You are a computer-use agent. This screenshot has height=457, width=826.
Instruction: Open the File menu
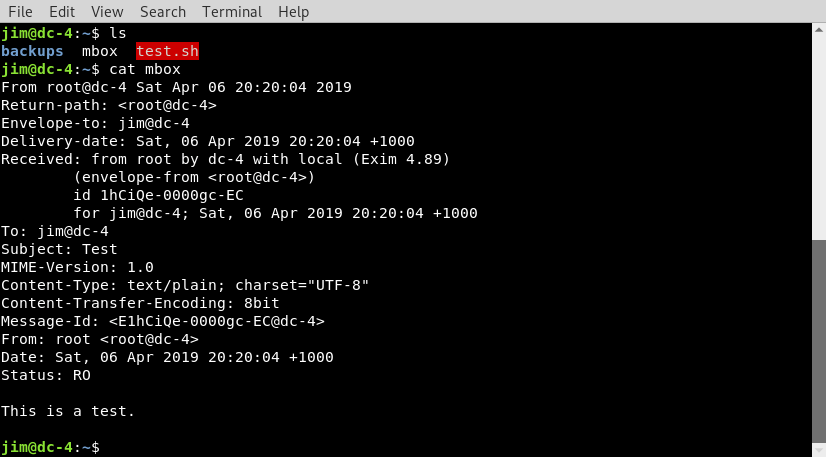20,12
